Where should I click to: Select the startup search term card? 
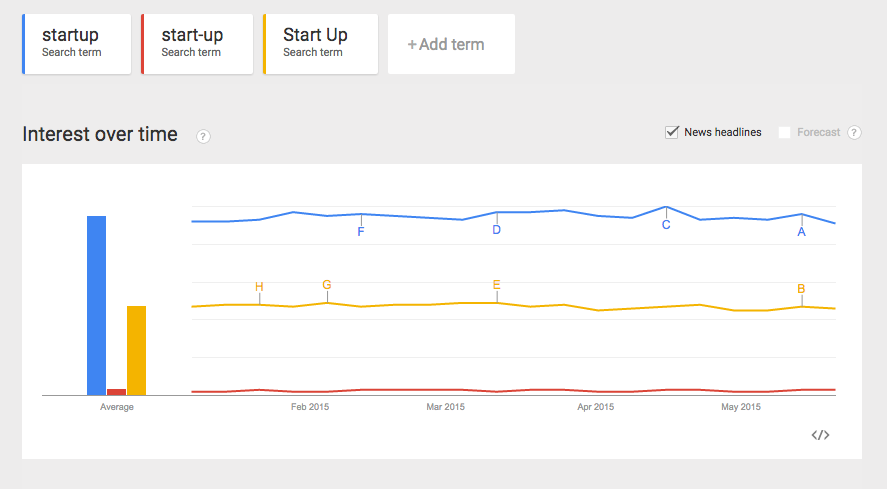(77, 44)
